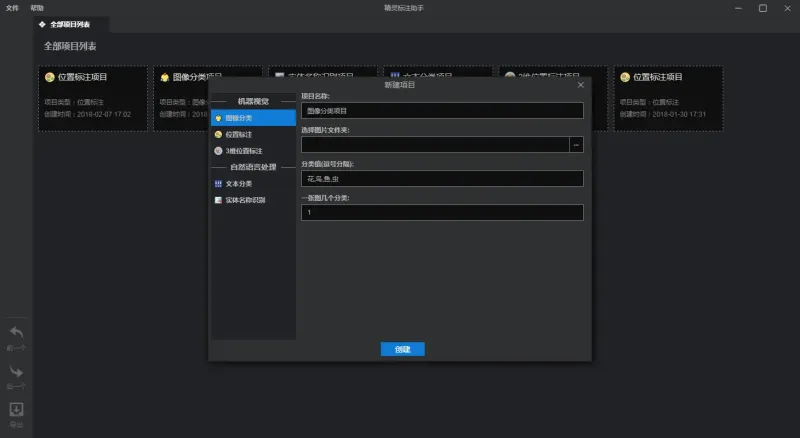800x438 pixels.
Task: Click the 项目名称: label
Action: pos(315,96)
